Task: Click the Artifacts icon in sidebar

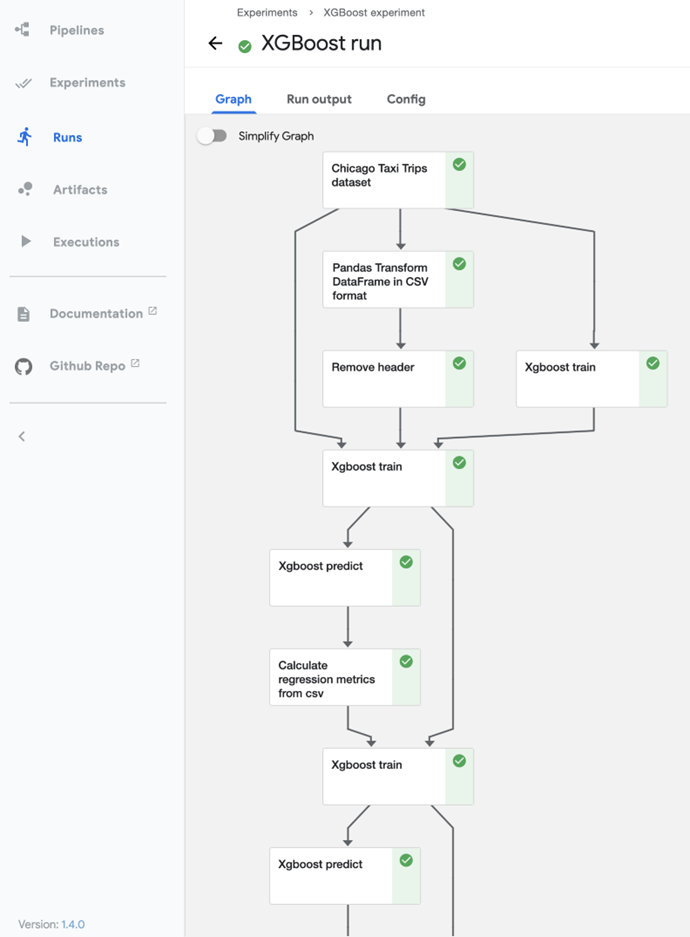Action: [25, 189]
